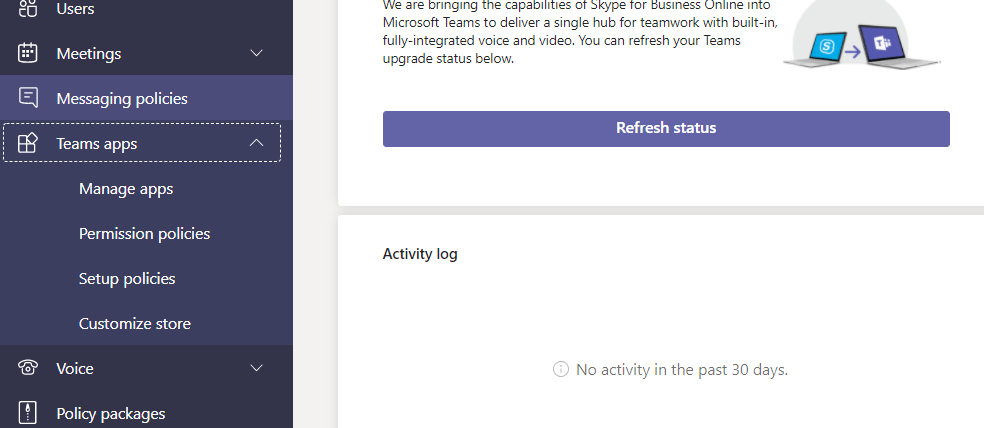Open Permission policies page
The image size is (984, 428).
(x=145, y=234)
